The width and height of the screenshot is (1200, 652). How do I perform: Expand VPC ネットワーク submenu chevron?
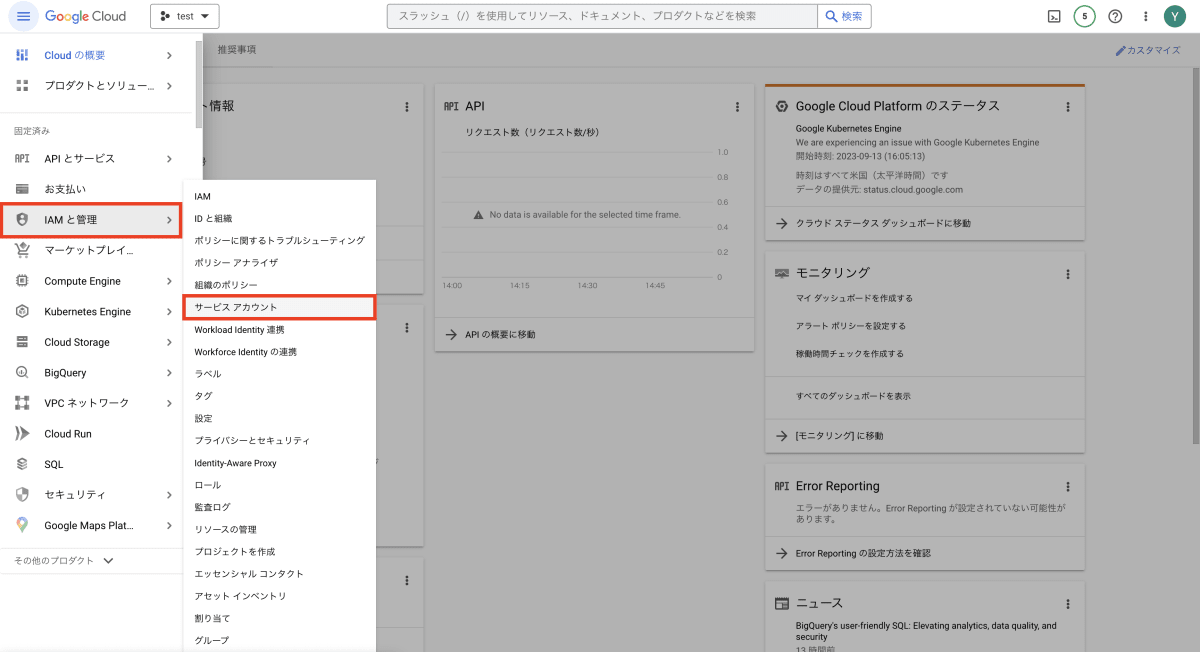click(x=169, y=403)
